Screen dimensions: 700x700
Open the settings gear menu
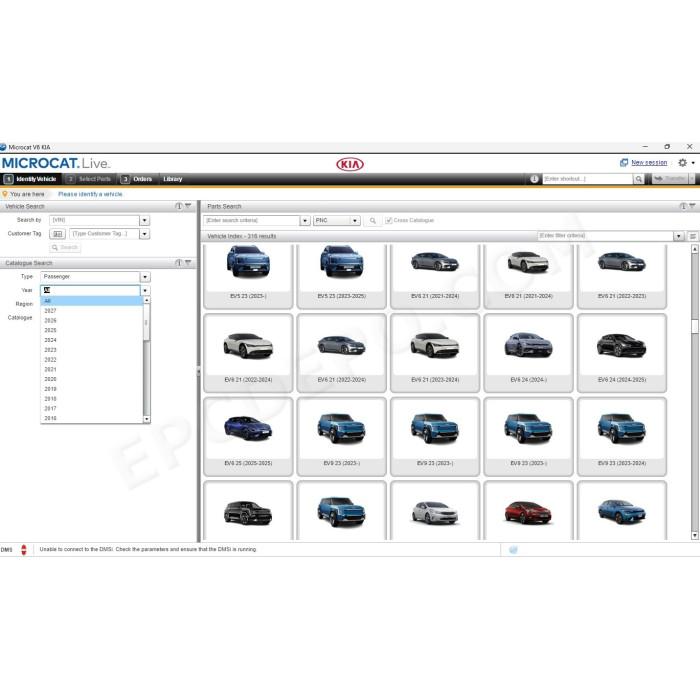tap(682, 163)
